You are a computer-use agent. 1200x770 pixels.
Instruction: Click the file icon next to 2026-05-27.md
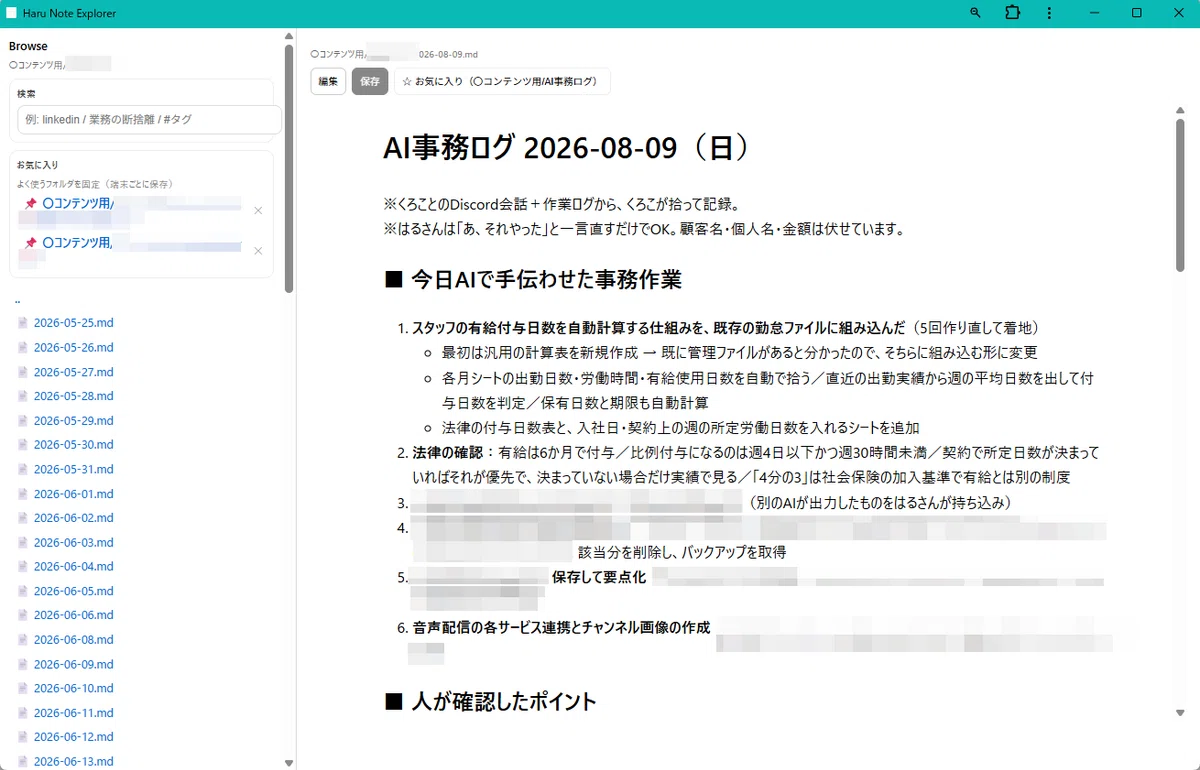(23, 372)
